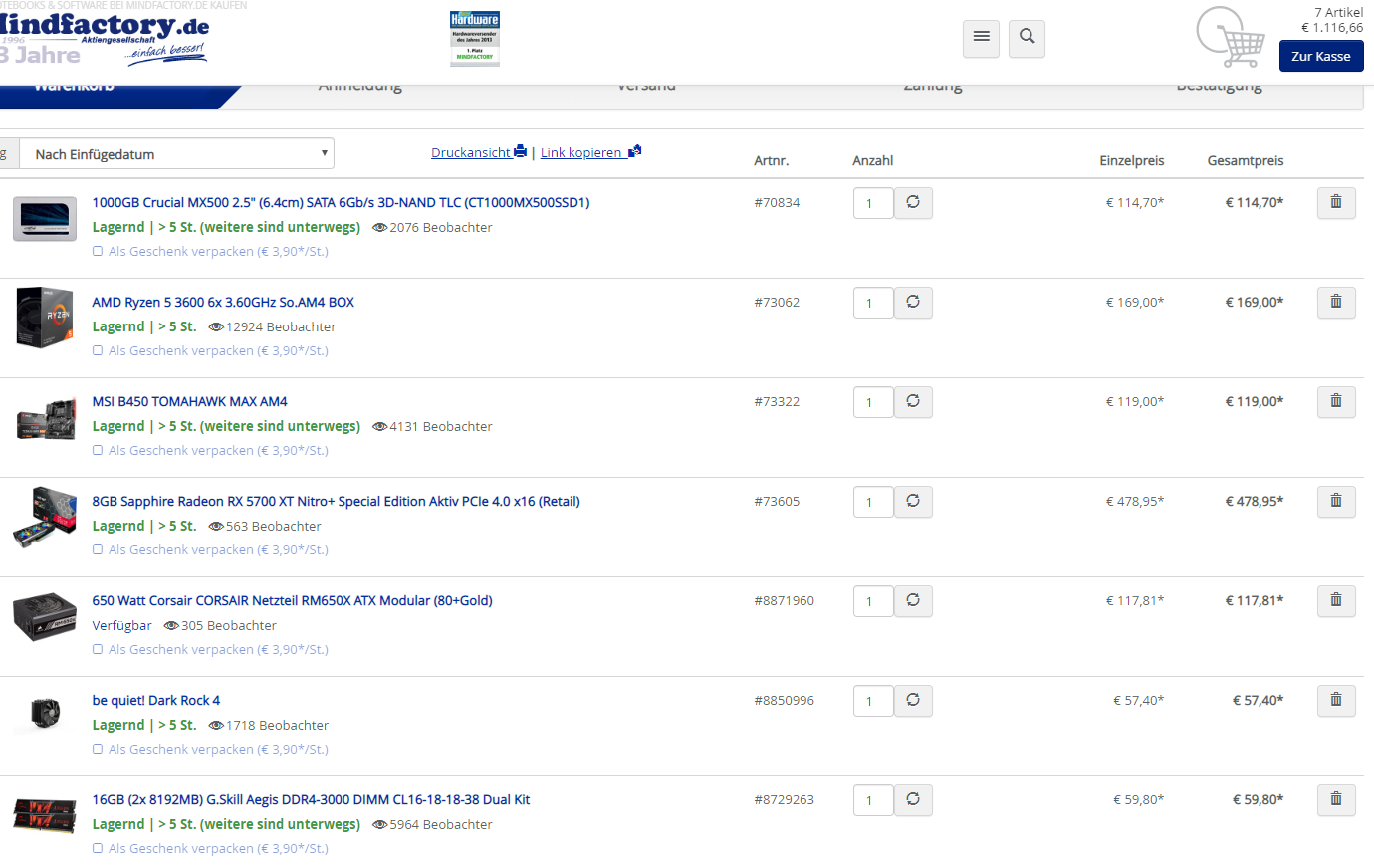The width and height of the screenshot is (1374, 868).
Task: Check gift wrap for be quiet! Dark Rock 4
Action: [x=98, y=750]
